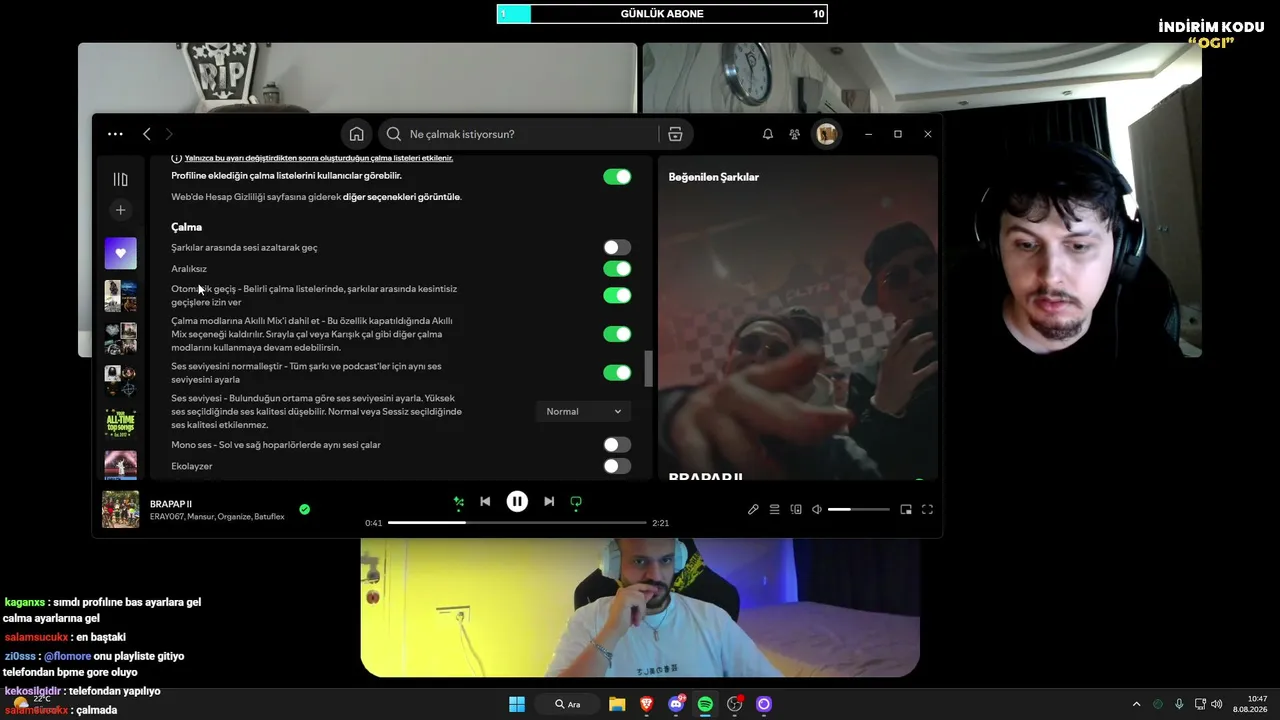The image size is (1280, 720).
Task: Click the Spotify taskbar icon
Action: click(x=705, y=704)
